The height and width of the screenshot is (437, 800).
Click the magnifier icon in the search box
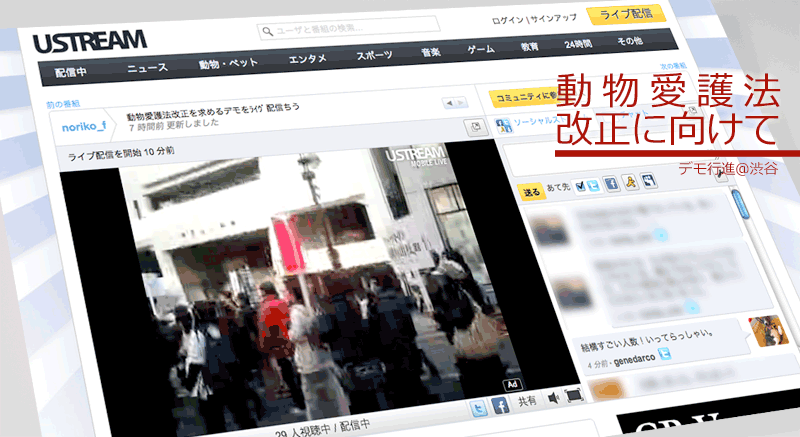click(x=267, y=32)
